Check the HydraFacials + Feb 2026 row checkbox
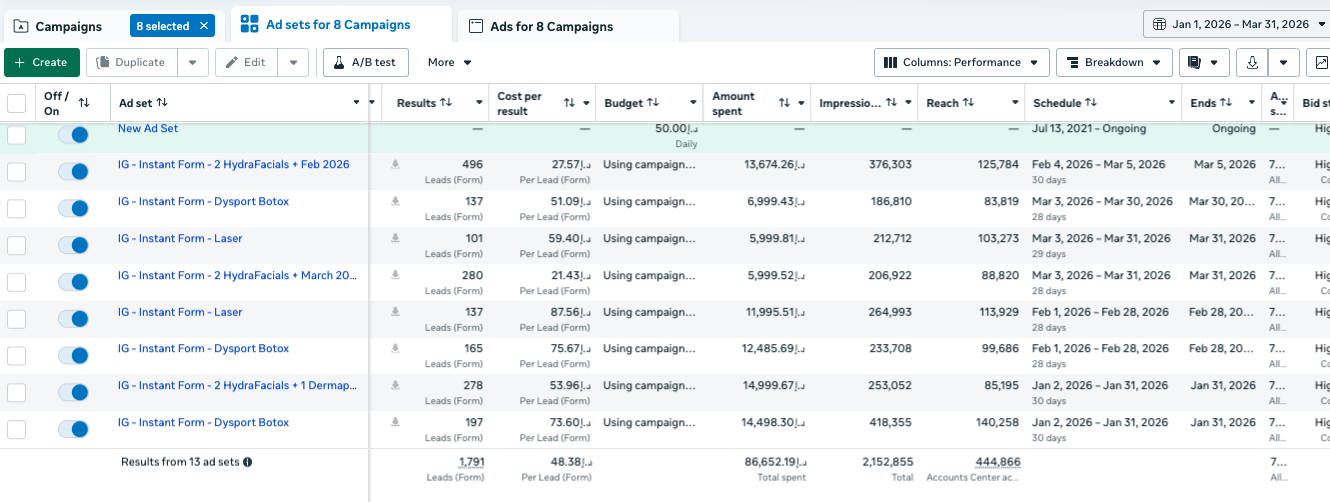This screenshot has width=1330, height=502. (17, 172)
